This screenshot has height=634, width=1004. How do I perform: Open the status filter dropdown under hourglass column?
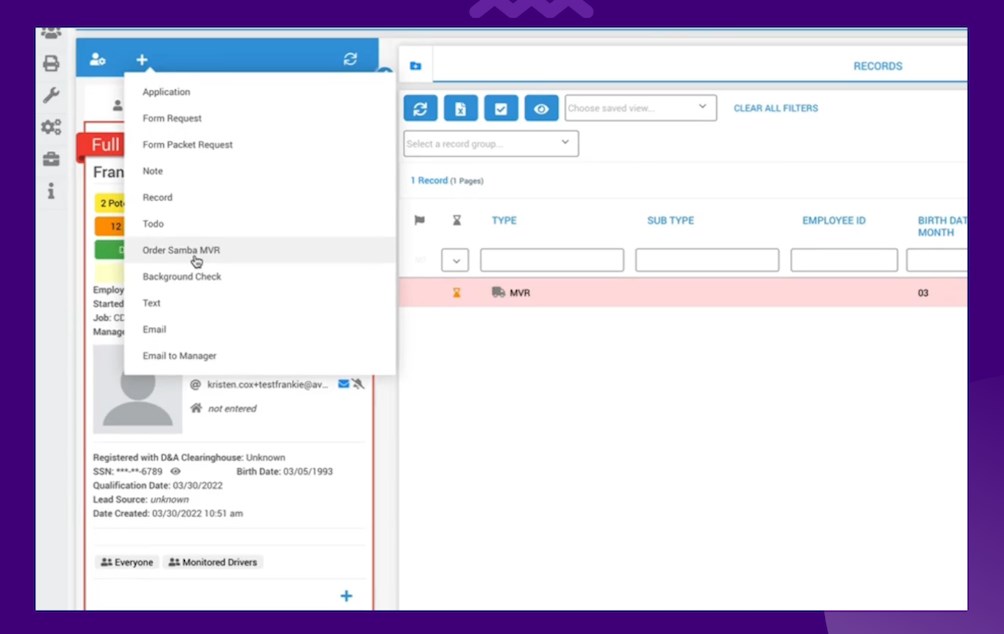click(455, 261)
